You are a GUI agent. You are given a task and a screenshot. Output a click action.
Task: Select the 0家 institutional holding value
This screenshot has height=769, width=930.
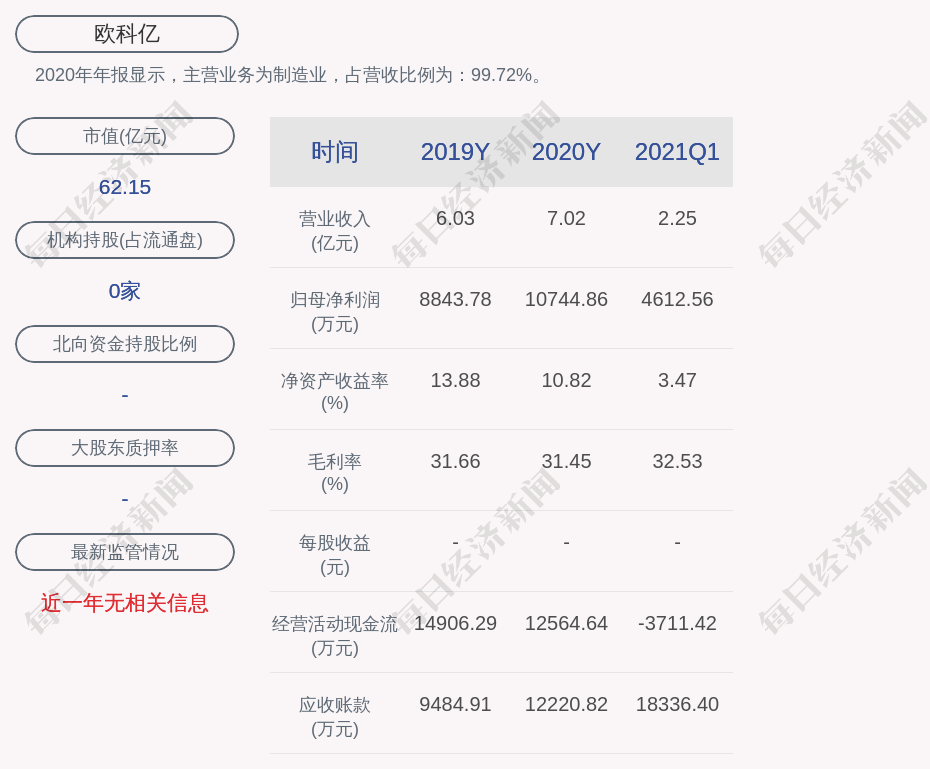click(125, 291)
